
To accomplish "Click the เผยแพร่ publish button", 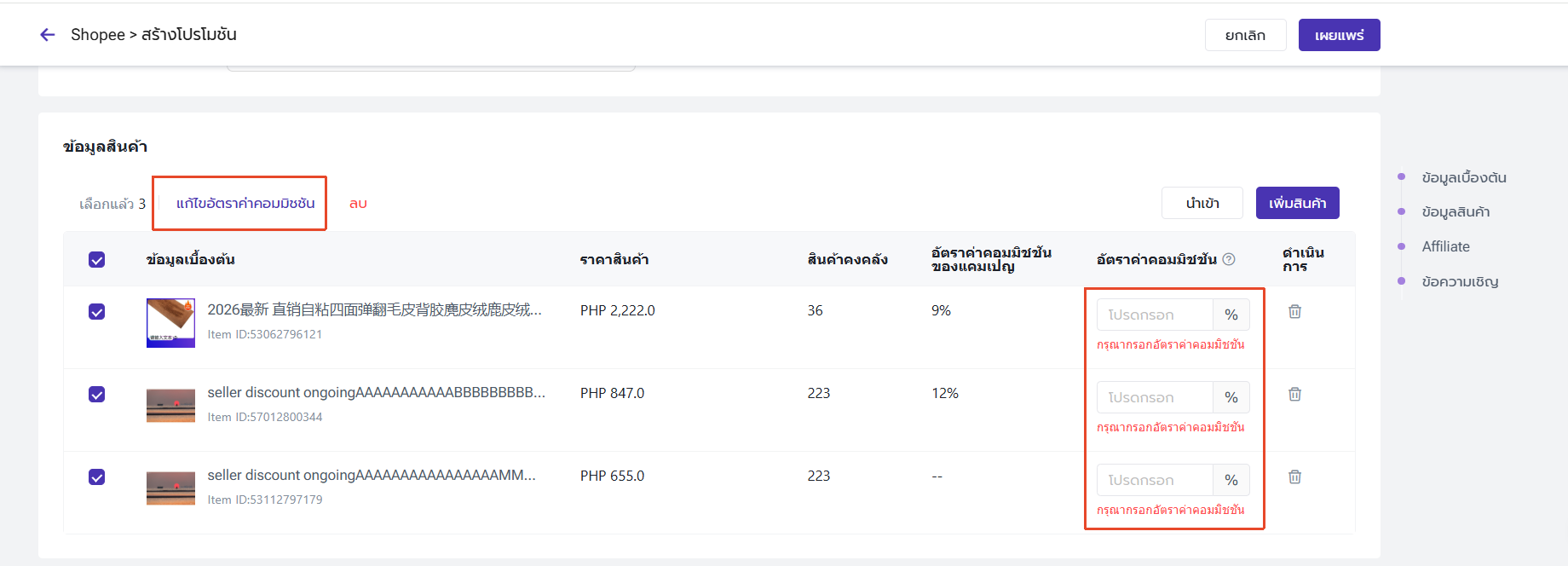I will click(x=1339, y=35).
